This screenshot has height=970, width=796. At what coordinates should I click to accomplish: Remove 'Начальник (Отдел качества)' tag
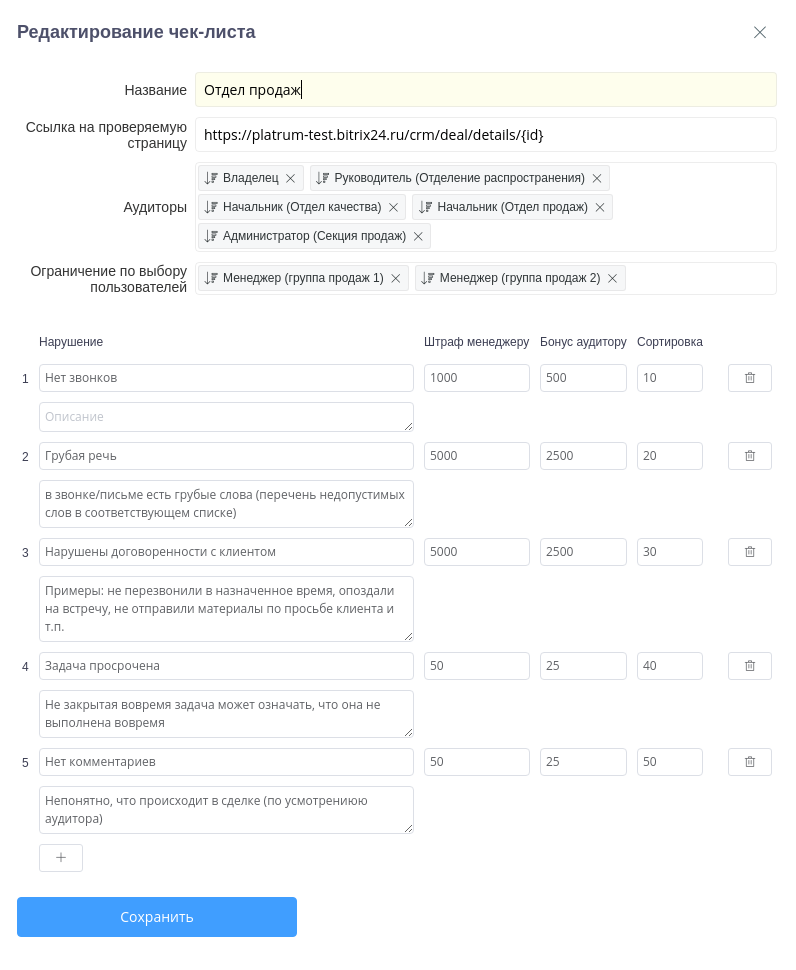pyautogui.click(x=393, y=207)
